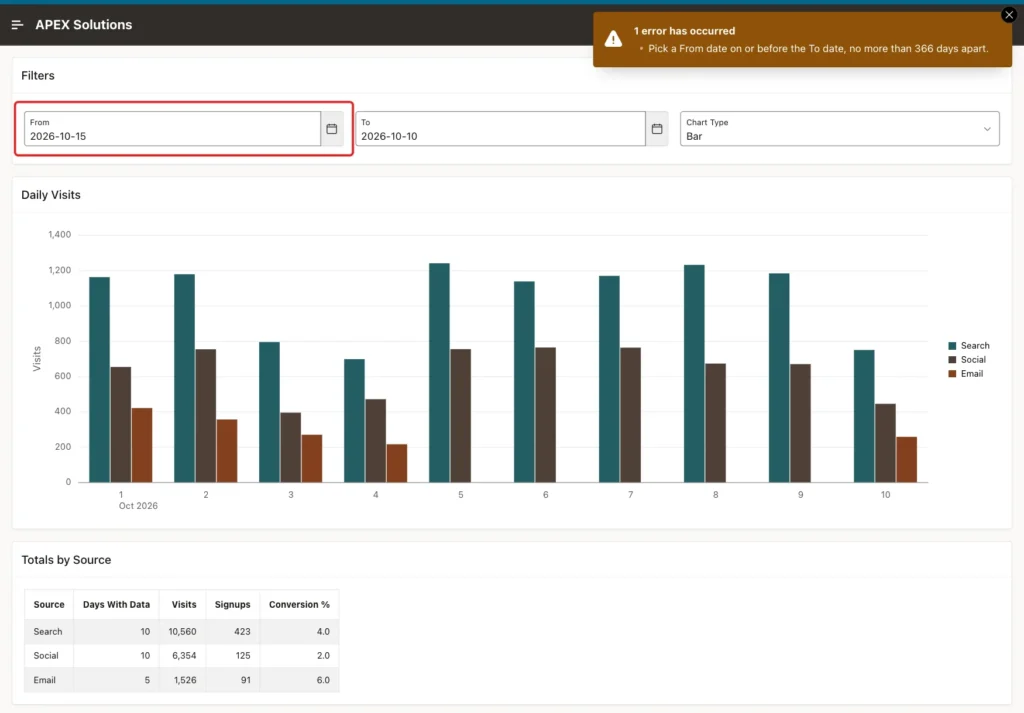Click the Social bar for day 9
Screen dimensions: 1024x713
(x=800, y=423)
